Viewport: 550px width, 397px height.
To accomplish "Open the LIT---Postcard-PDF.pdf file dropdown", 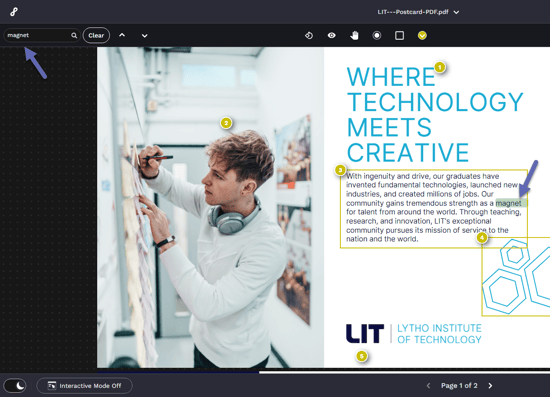I will 418,12.
